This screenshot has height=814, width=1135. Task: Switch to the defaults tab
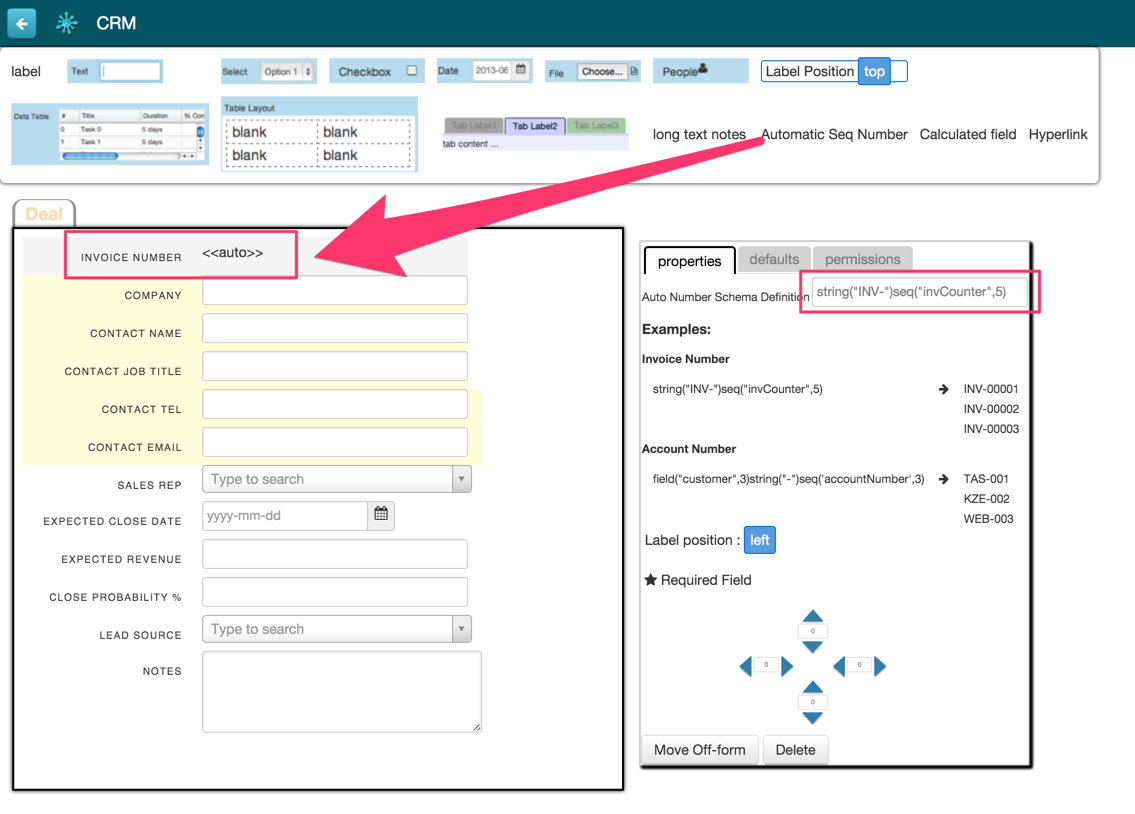click(x=774, y=258)
